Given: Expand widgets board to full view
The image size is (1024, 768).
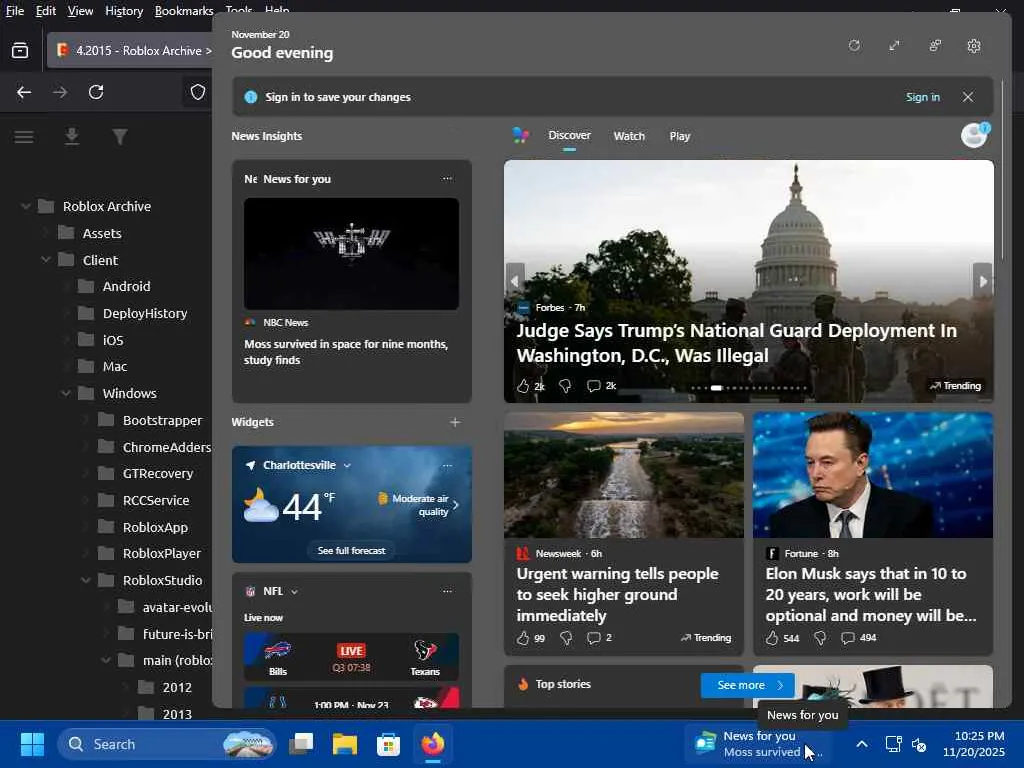Looking at the screenshot, I should [894, 46].
